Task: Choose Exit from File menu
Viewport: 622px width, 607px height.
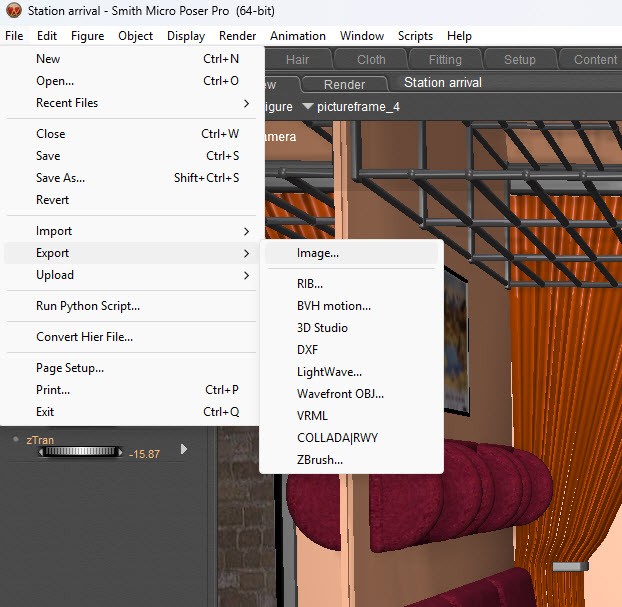Action: 130,412
